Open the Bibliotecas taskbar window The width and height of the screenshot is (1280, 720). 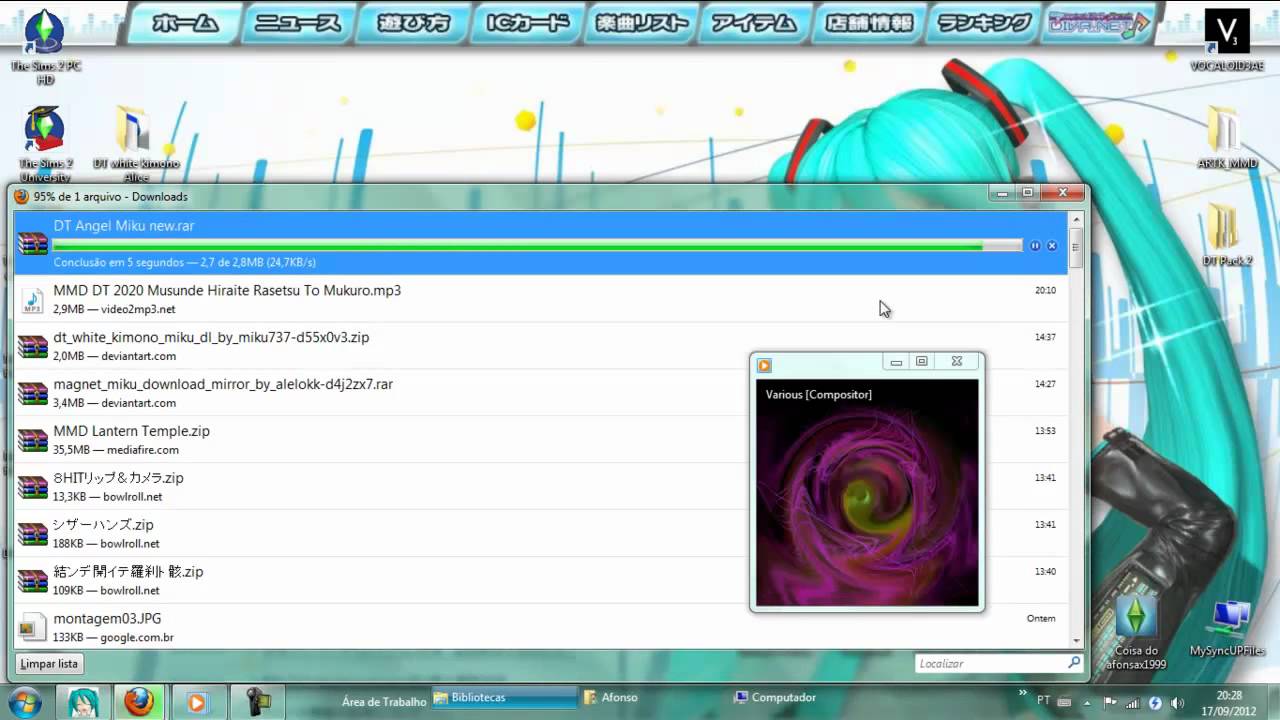point(505,697)
